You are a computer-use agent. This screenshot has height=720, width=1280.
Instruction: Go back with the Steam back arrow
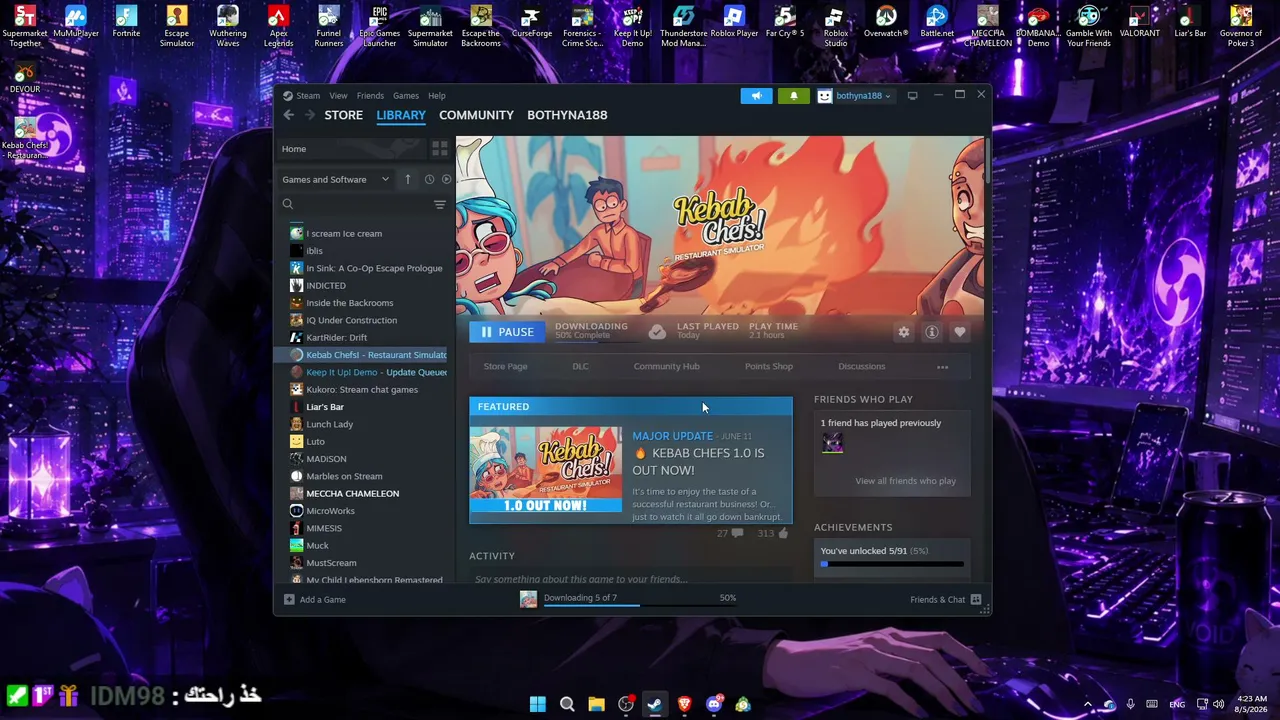click(289, 115)
